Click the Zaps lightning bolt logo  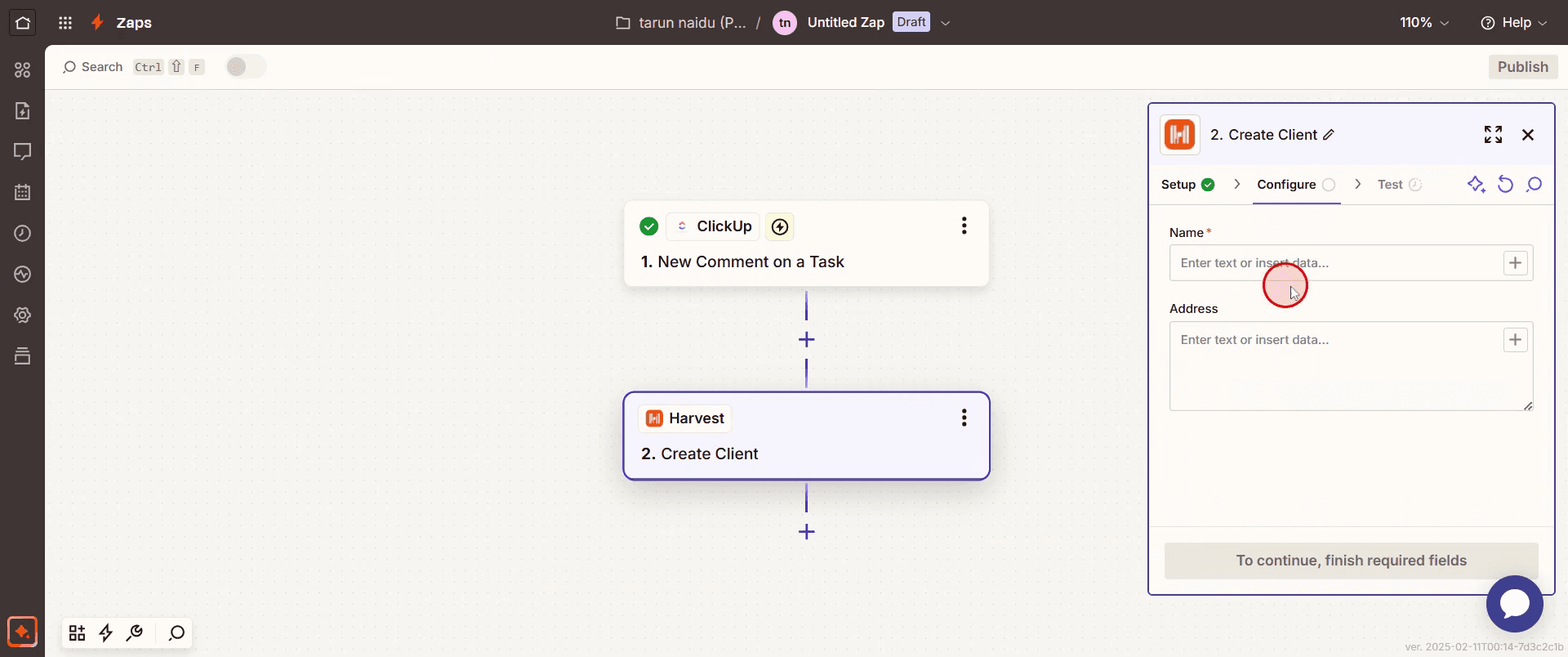click(x=97, y=23)
